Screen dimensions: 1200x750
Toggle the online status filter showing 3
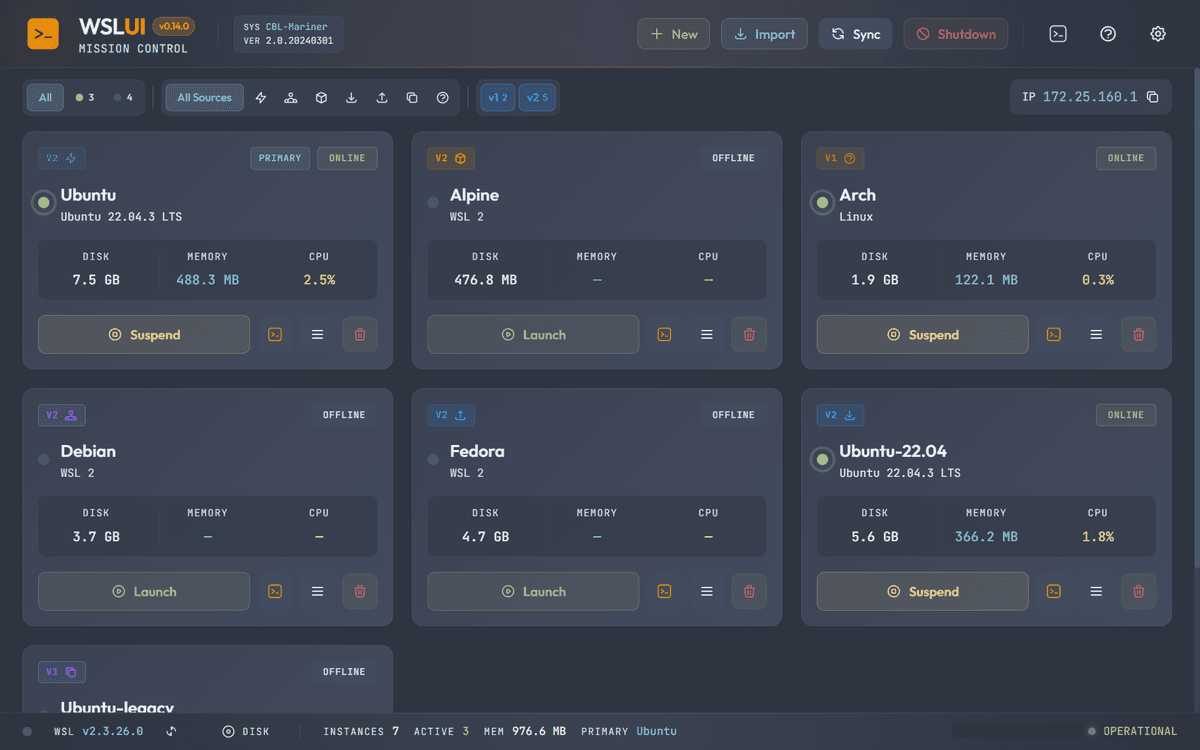[85, 98]
